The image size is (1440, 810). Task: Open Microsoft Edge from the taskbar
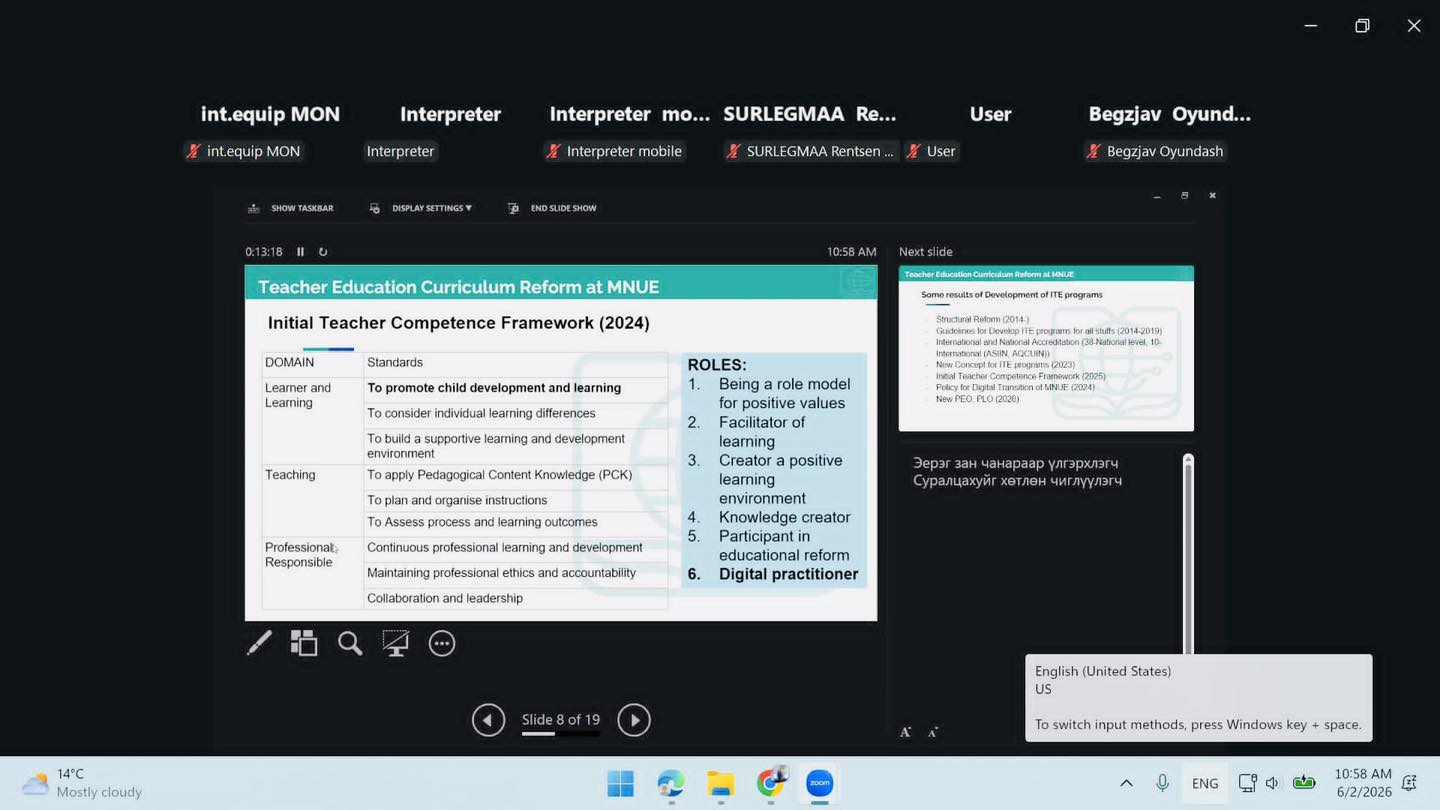(670, 783)
